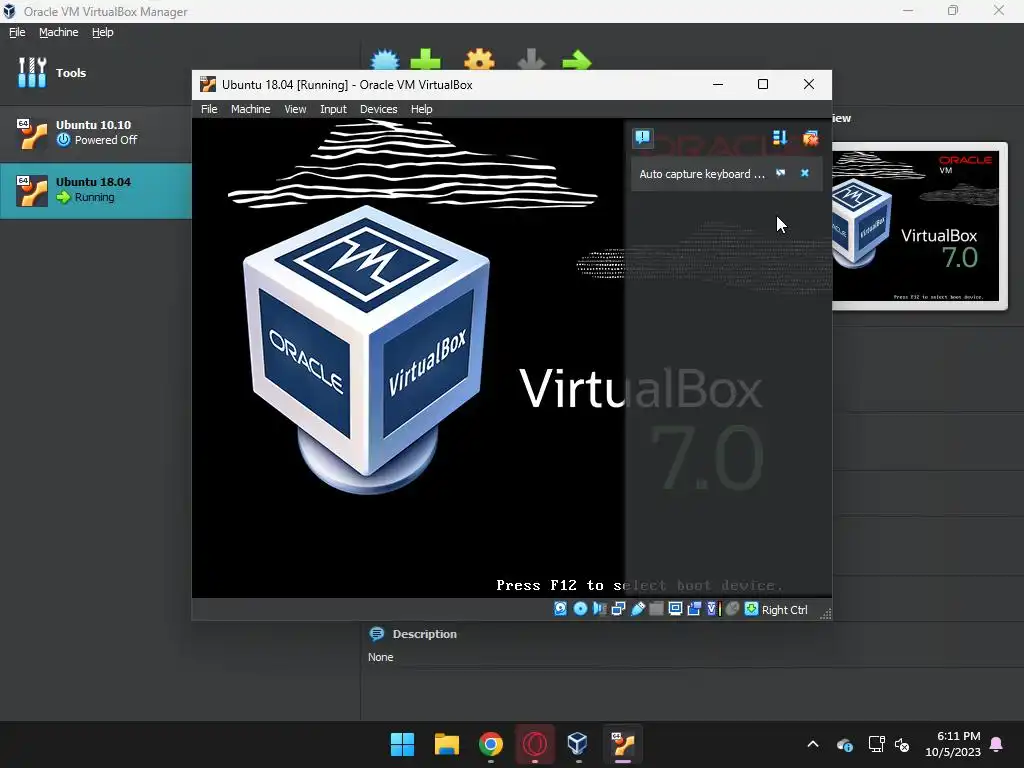This screenshot has height=768, width=1024.
Task: Open the File menu in VirtualBox Manager
Action: [17, 32]
